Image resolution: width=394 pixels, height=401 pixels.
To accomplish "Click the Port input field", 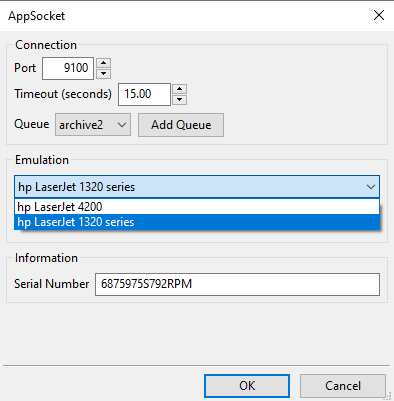I will pos(68,68).
